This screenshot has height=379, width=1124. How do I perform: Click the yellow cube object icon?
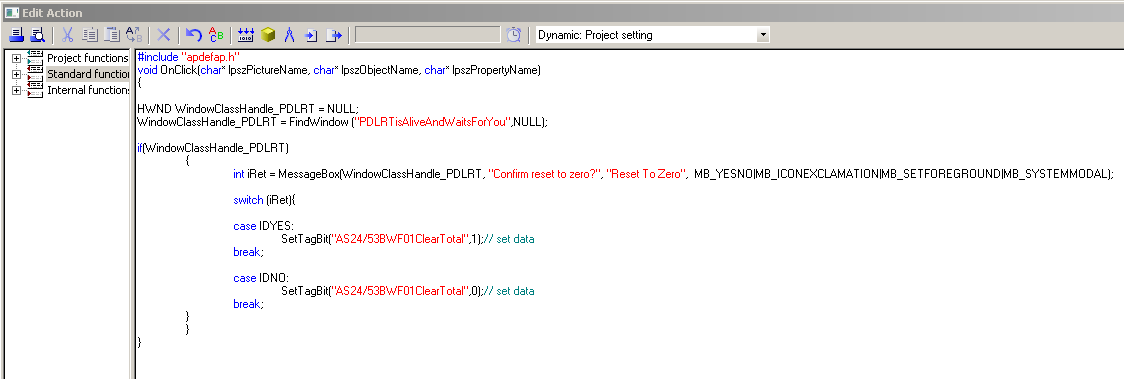tap(268, 35)
